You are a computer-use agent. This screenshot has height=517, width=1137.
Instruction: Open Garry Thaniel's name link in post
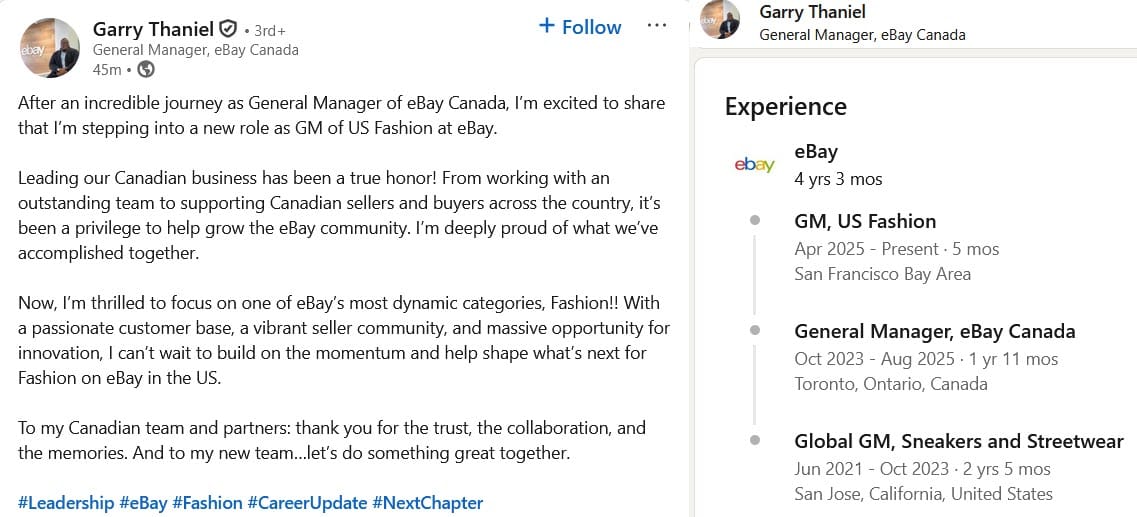click(x=153, y=28)
